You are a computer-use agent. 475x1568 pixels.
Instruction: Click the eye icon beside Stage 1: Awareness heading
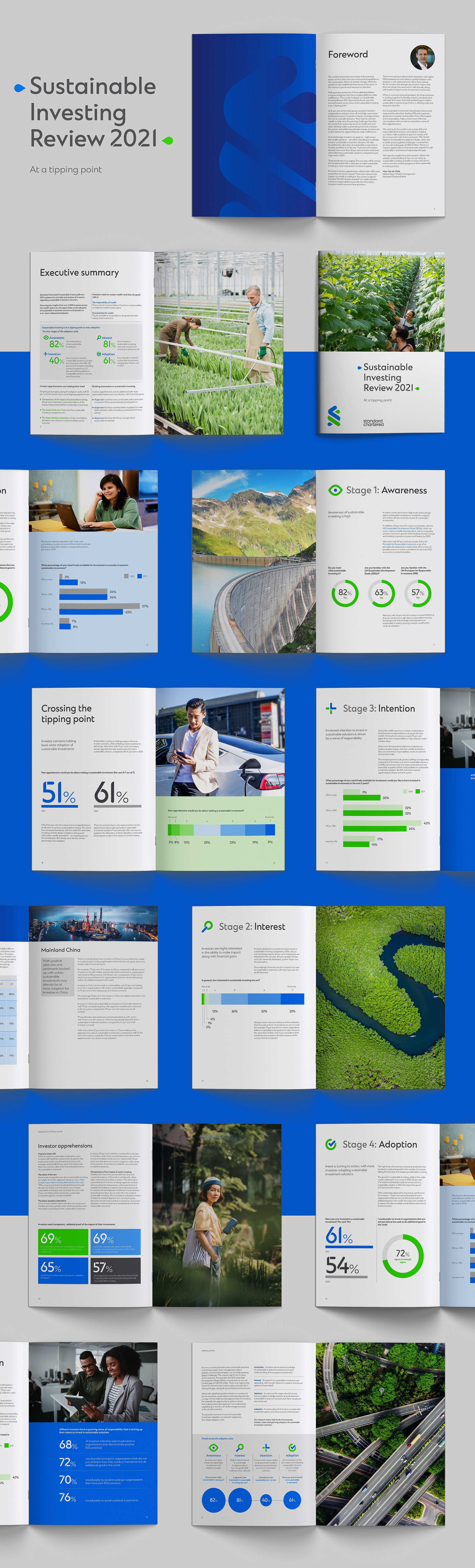coord(335,490)
